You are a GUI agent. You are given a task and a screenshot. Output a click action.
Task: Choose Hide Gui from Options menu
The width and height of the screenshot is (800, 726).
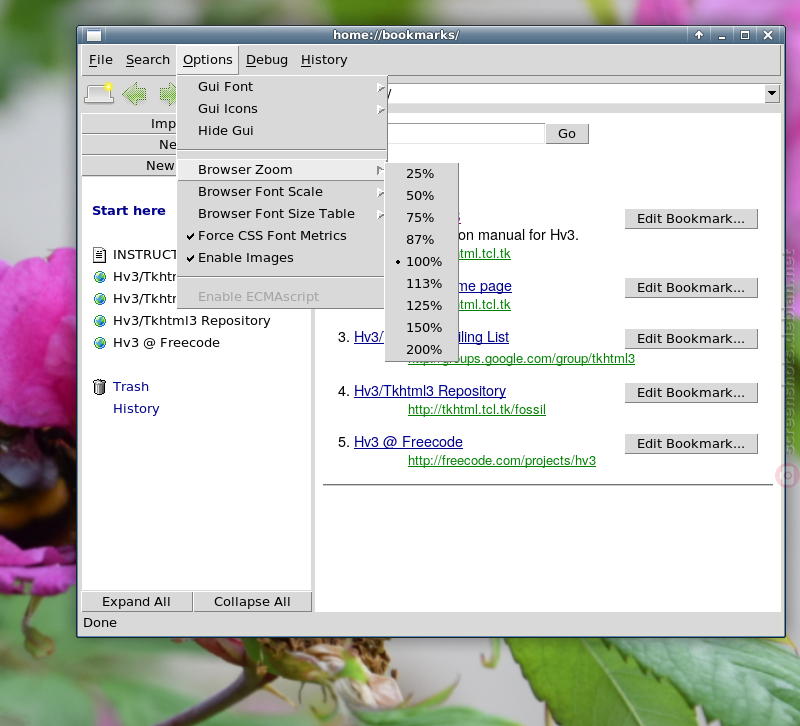[x=281, y=131]
